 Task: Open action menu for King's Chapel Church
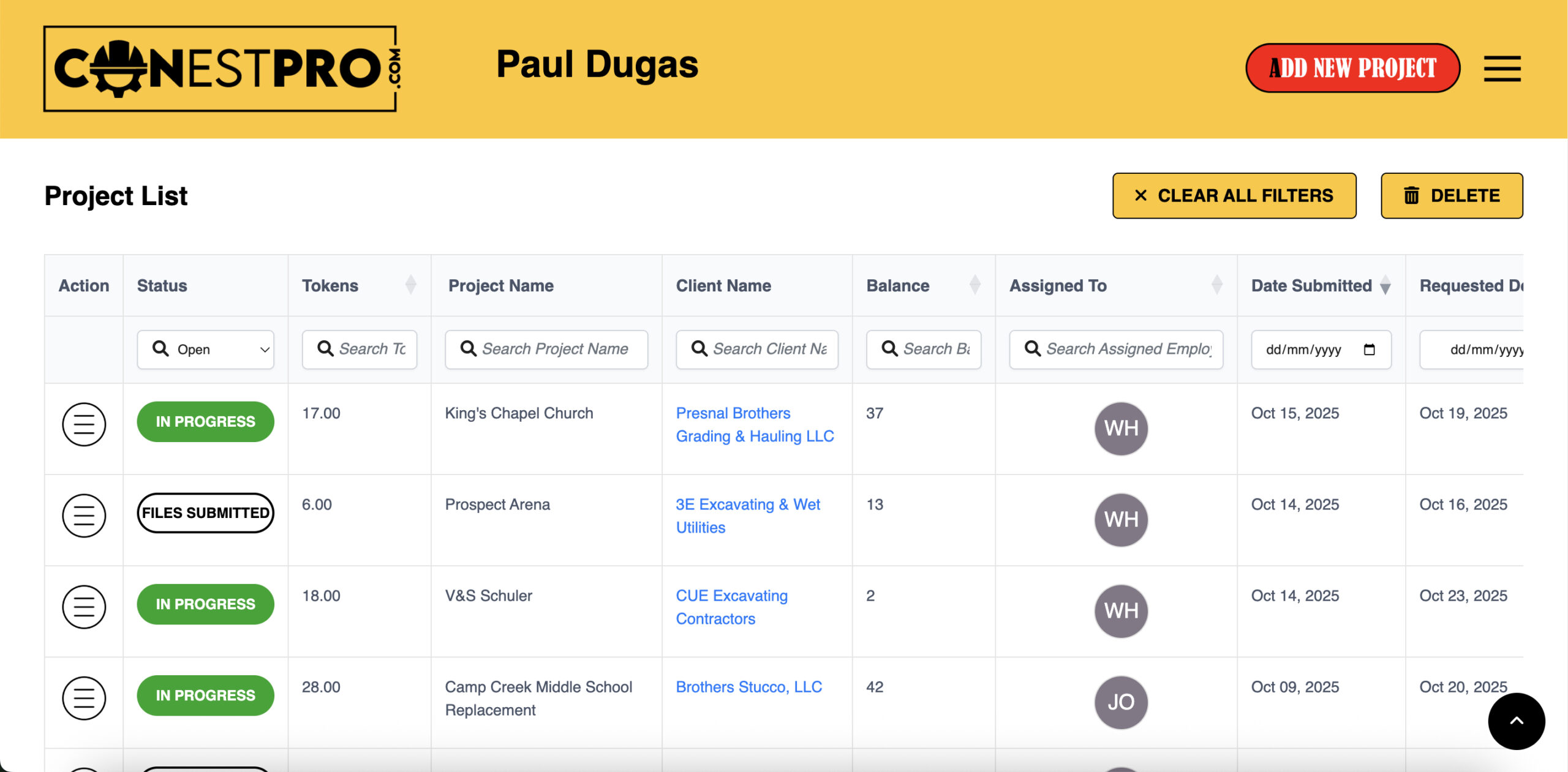(84, 424)
